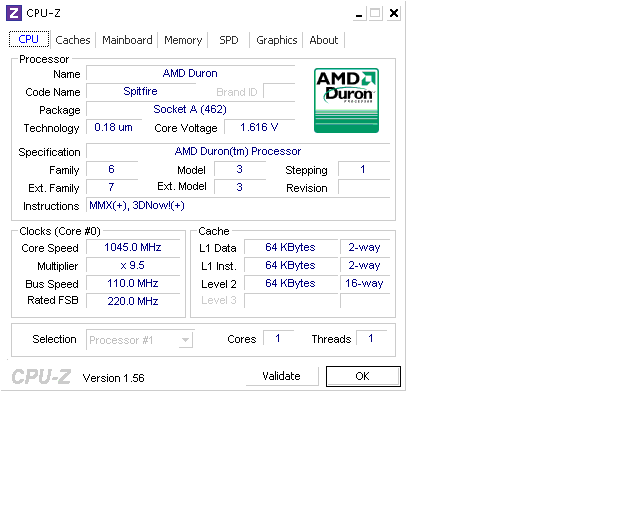
Task: Switch to the Memory tab
Action: point(183,40)
